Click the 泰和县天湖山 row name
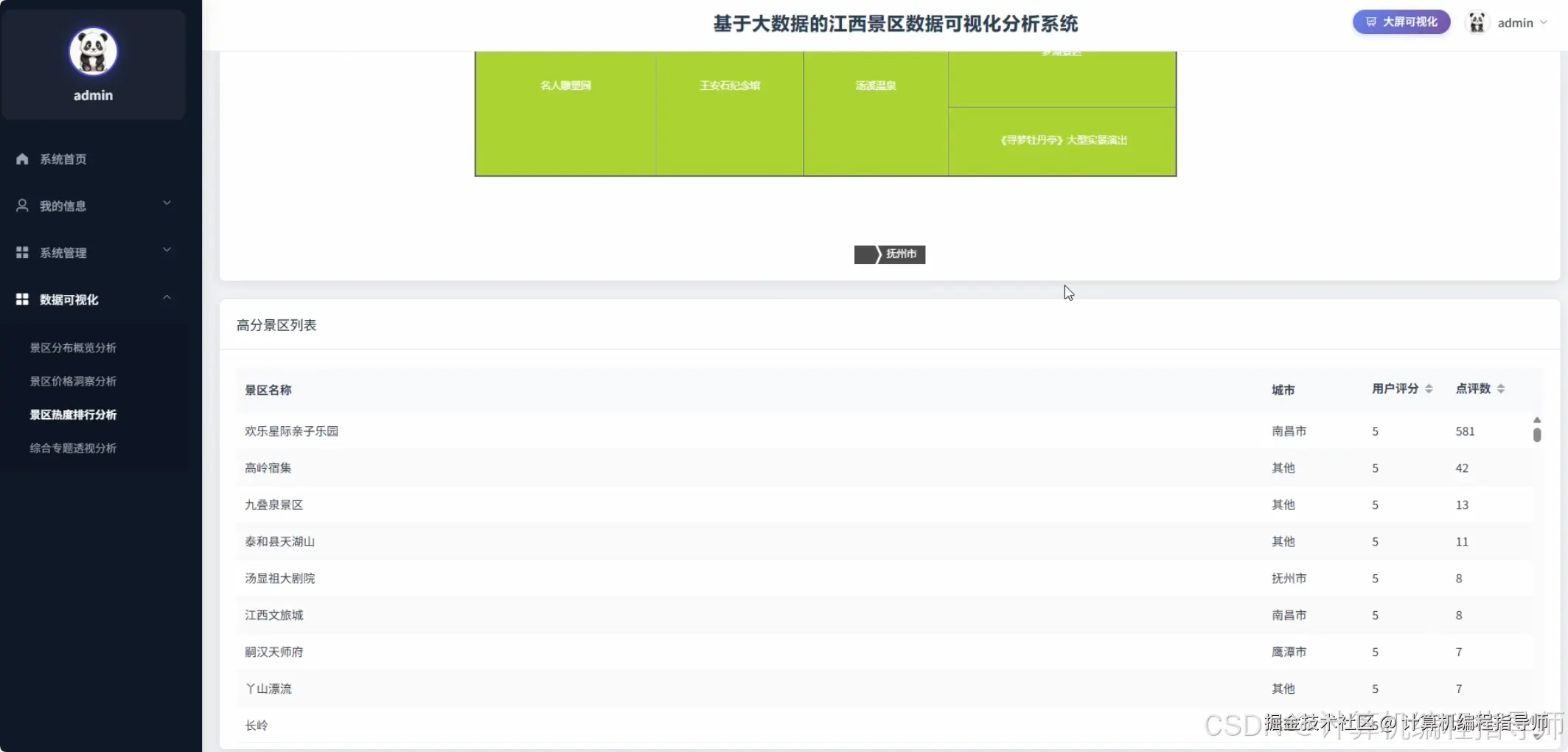Viewport: 1568px width, 752px height. pyautogui.click(x=279, y=542)
